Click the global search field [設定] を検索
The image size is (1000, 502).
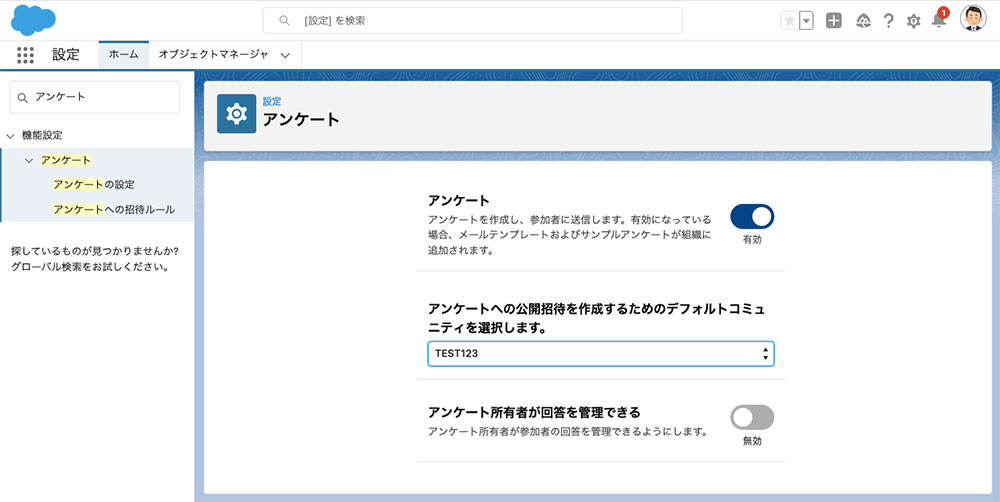[x=473, y=20]
